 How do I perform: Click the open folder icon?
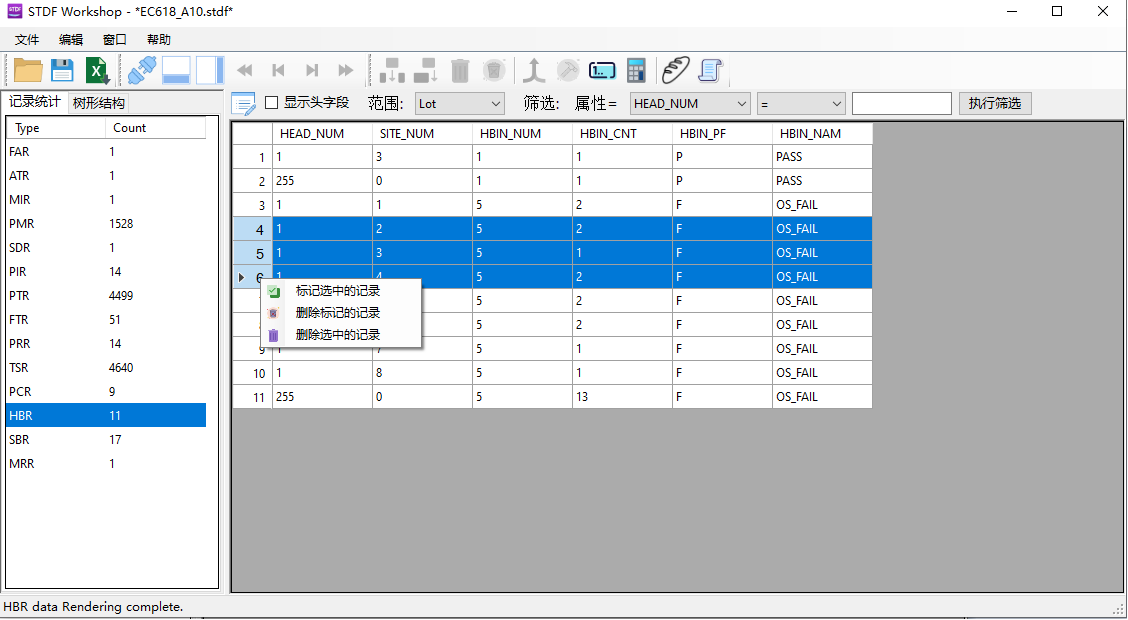(28, 70)
